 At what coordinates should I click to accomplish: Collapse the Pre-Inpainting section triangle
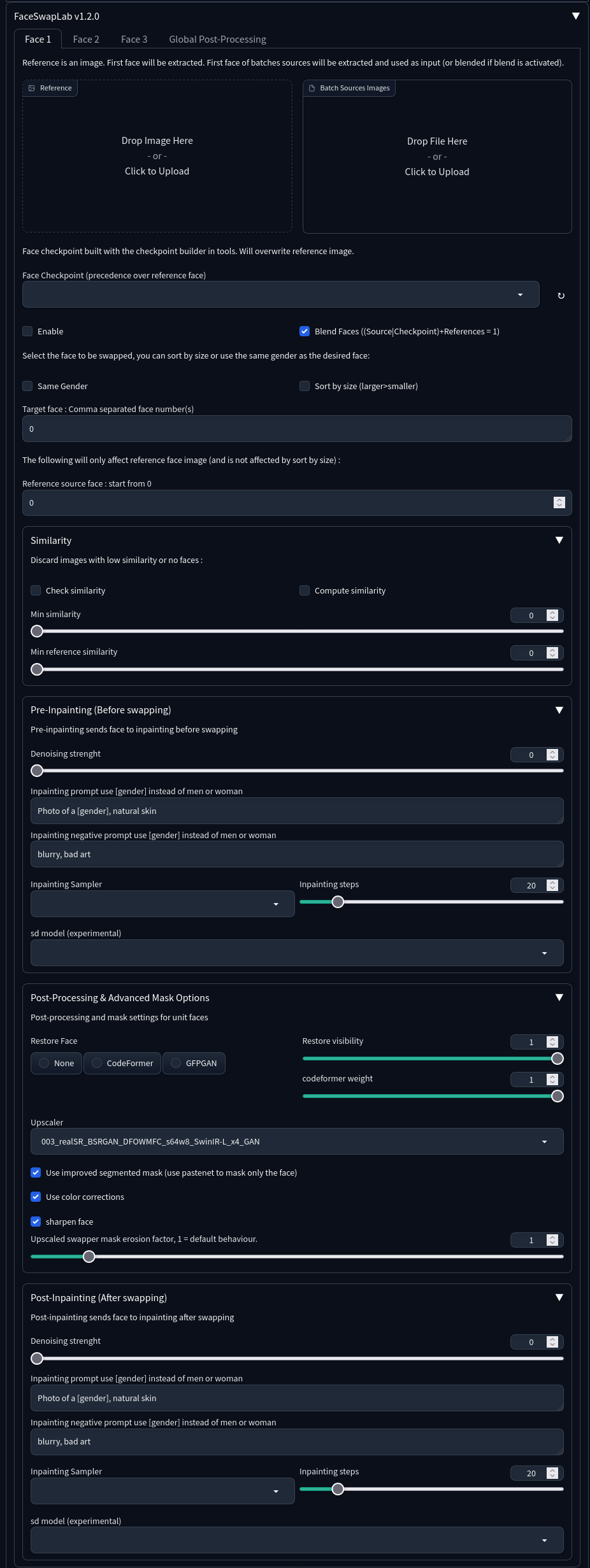559,710
